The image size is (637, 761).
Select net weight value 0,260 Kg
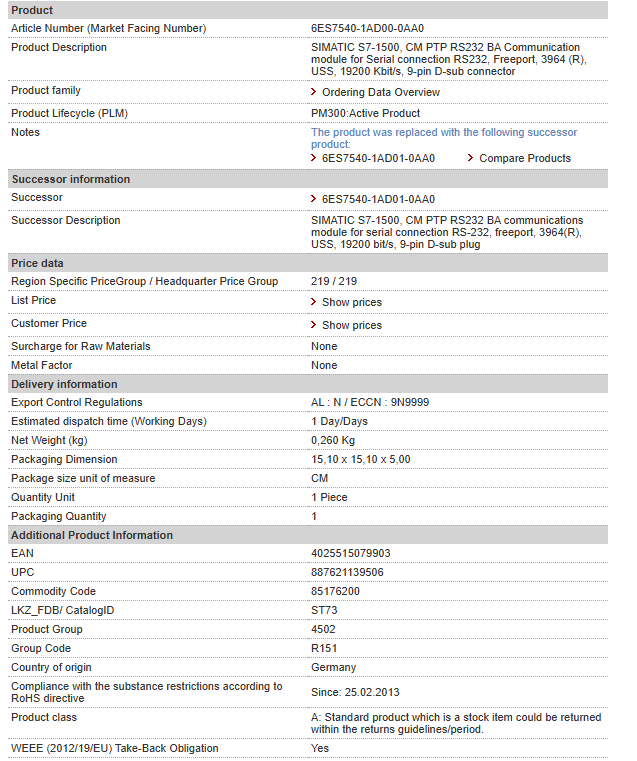(333, 440)
